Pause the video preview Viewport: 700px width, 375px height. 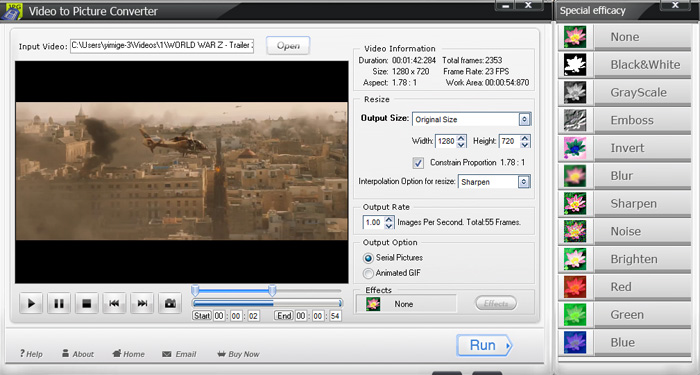tap(58, 304)
